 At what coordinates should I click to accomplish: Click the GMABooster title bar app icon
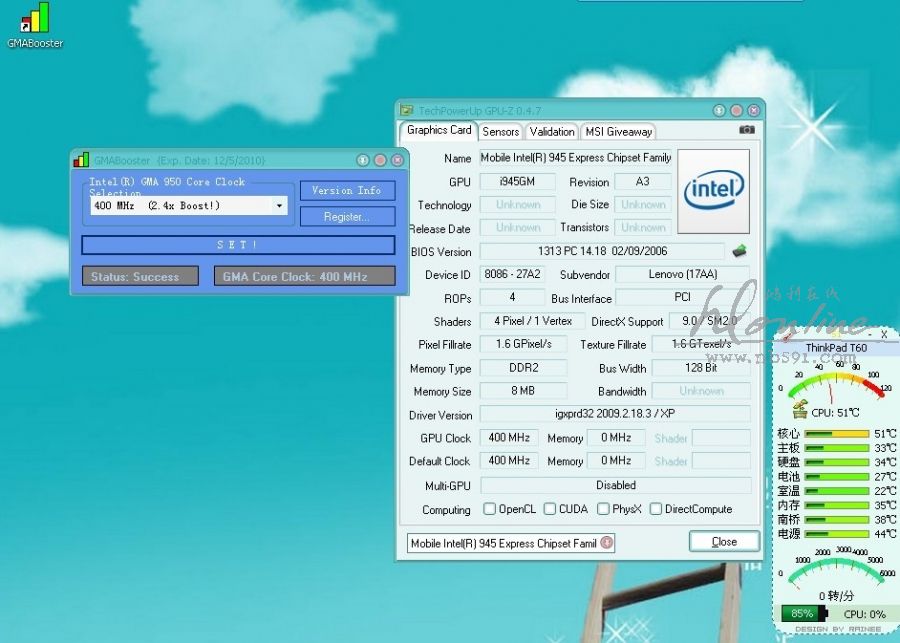tap(81, 160)
